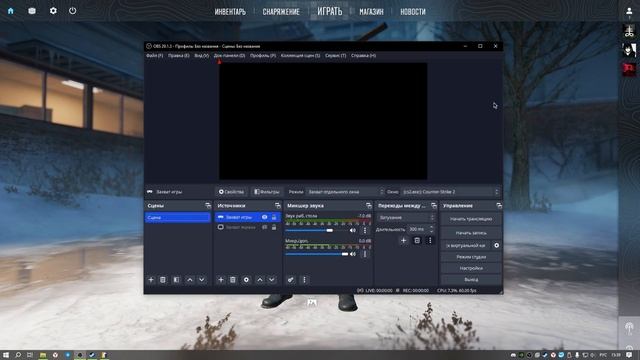Image resolution: width=640 pixels, height=360 pixels.
Task: Undock the Sources panel with its float icon
Action: [x=278, y=206]
